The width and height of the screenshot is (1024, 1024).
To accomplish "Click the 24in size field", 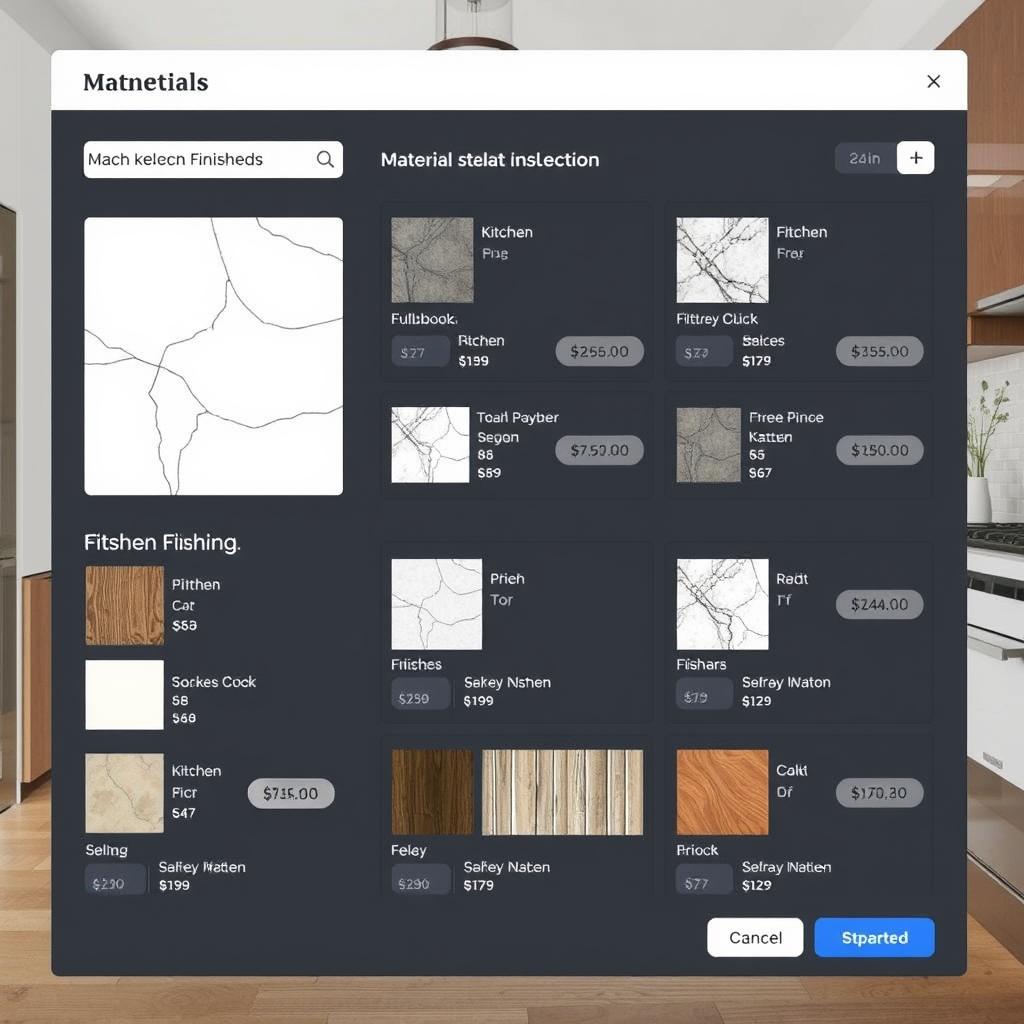I will (x=865, y=158).
